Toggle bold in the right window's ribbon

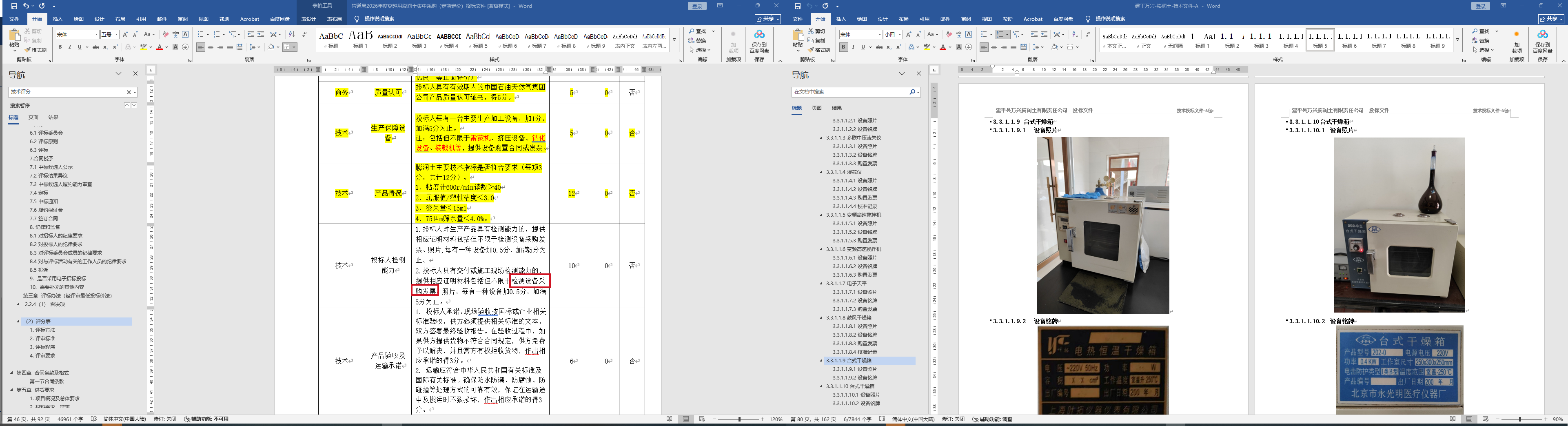[844, 47]
